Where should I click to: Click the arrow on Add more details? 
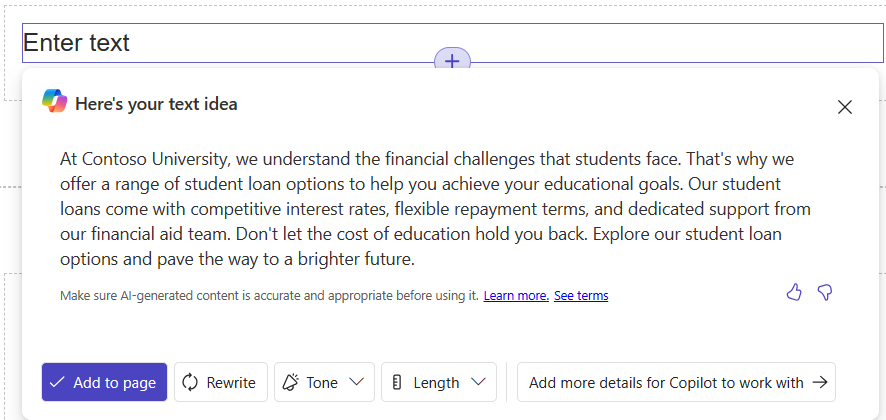click(x=820, y=382)
